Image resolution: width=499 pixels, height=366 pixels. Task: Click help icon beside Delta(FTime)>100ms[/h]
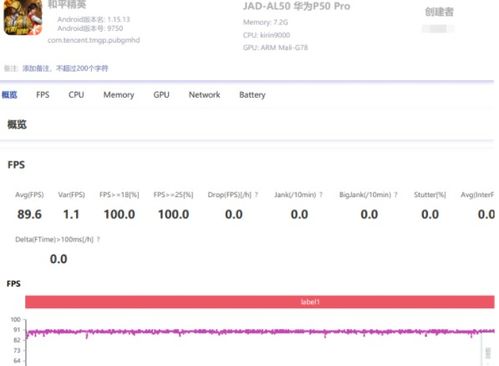(x=98, y=239)
